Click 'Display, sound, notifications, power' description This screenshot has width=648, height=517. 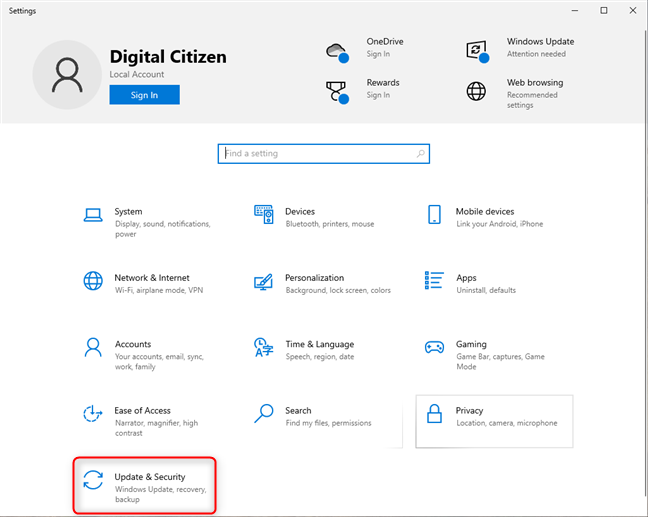(163, 229)
